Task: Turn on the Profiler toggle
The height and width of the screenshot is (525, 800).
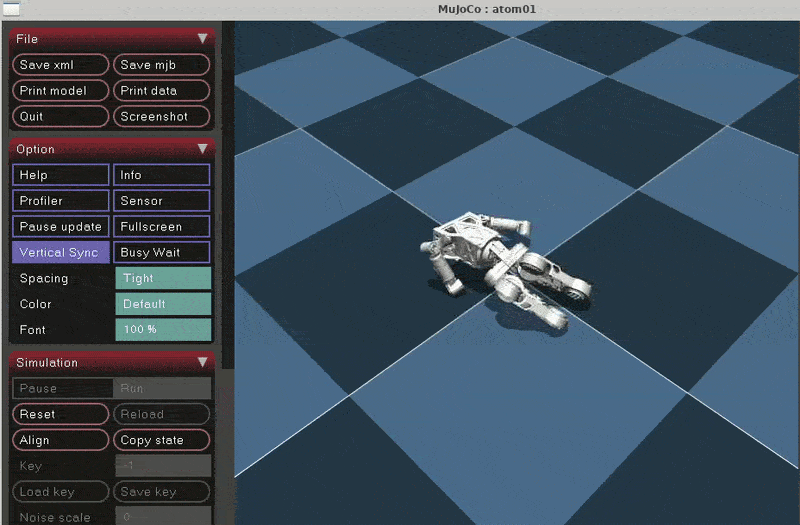Action: [x=60, y=201]
